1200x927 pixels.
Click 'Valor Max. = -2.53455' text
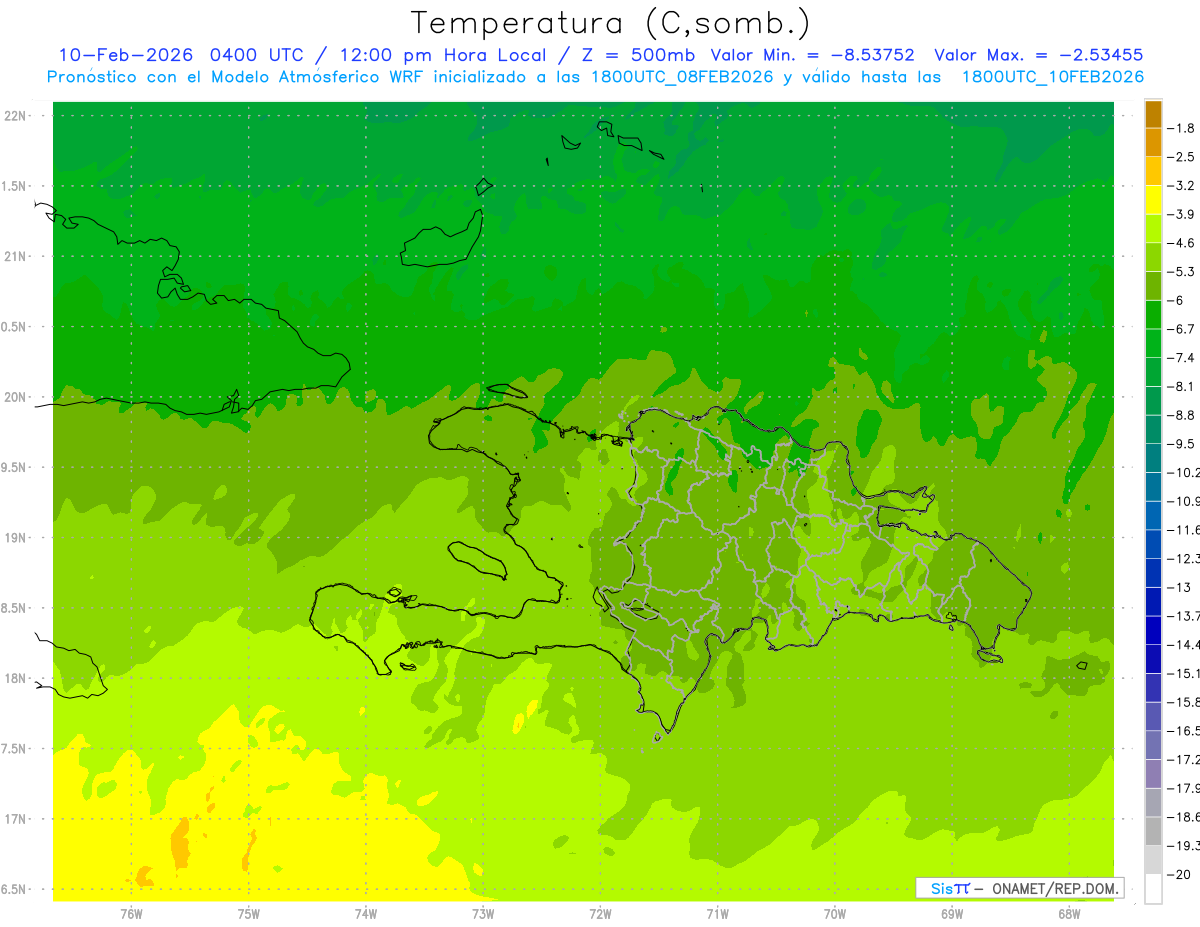(x=1038, y=55)
